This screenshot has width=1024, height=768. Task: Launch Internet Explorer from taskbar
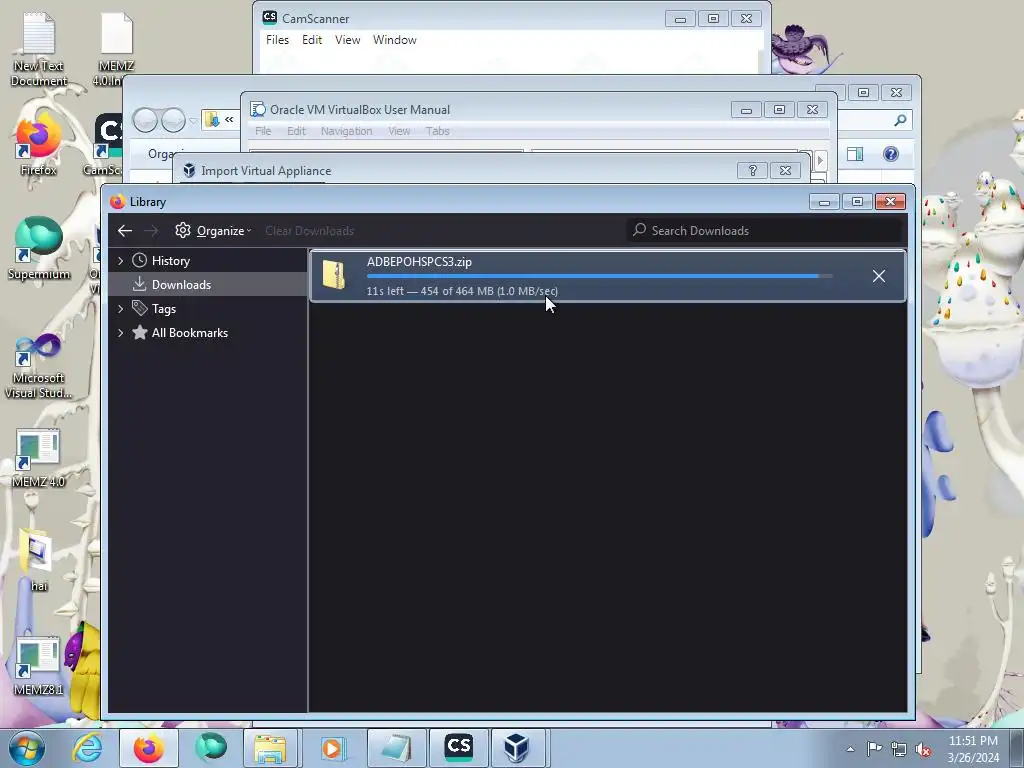point(88,748)
